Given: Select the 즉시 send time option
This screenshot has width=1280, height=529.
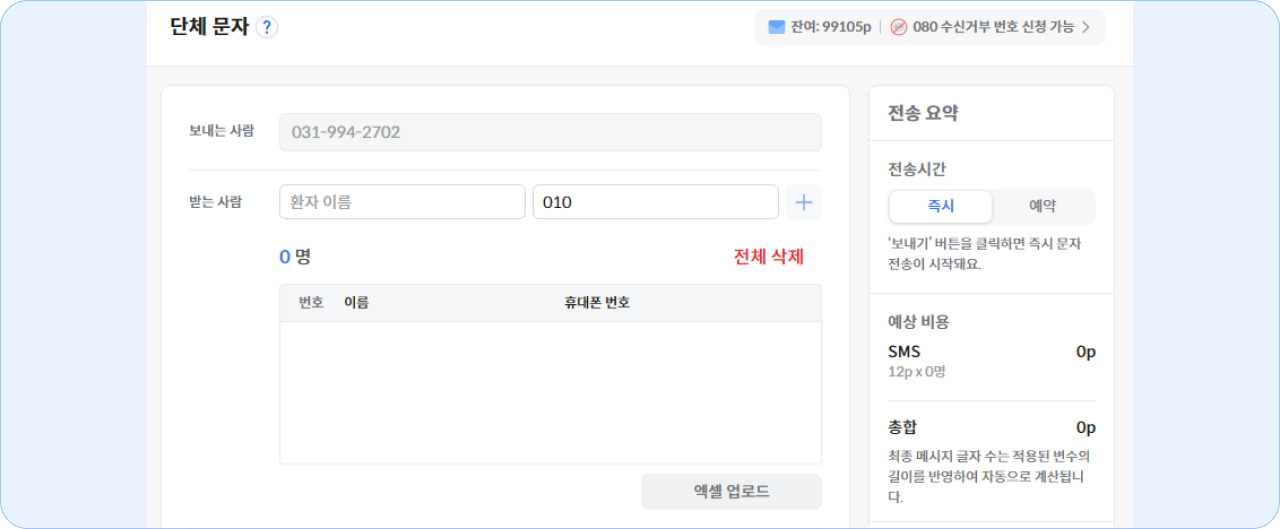Looking at the screenshot, I should pyautogui.click(x=940, y=206).
